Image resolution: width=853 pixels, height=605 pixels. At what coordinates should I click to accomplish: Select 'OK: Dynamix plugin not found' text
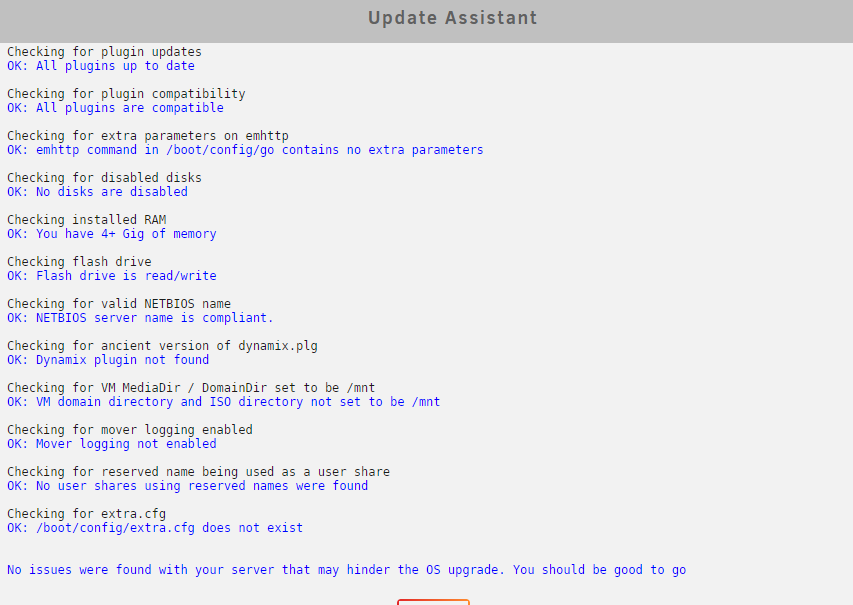[108, 360]
